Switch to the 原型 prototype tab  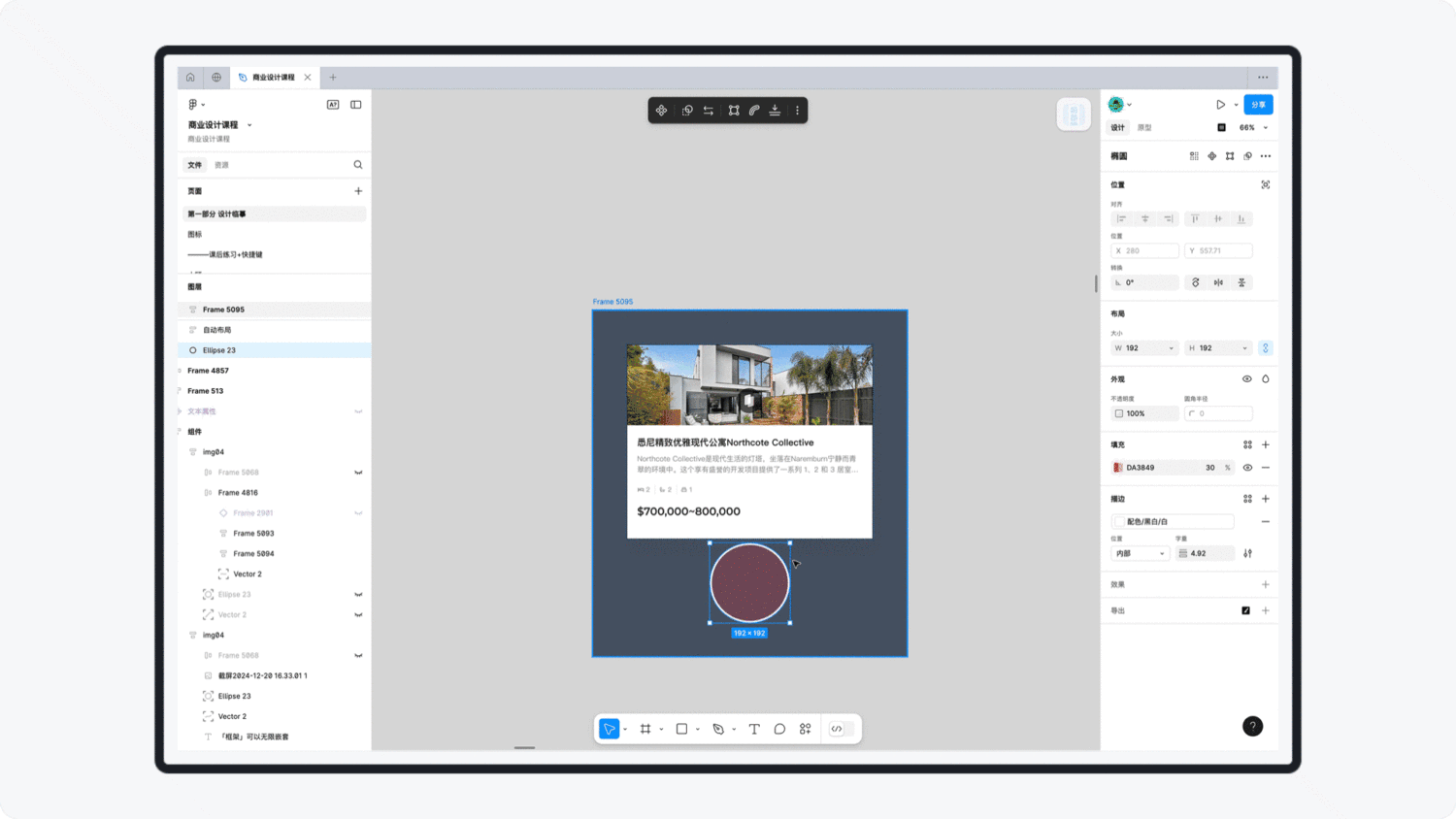[1144, 128]
